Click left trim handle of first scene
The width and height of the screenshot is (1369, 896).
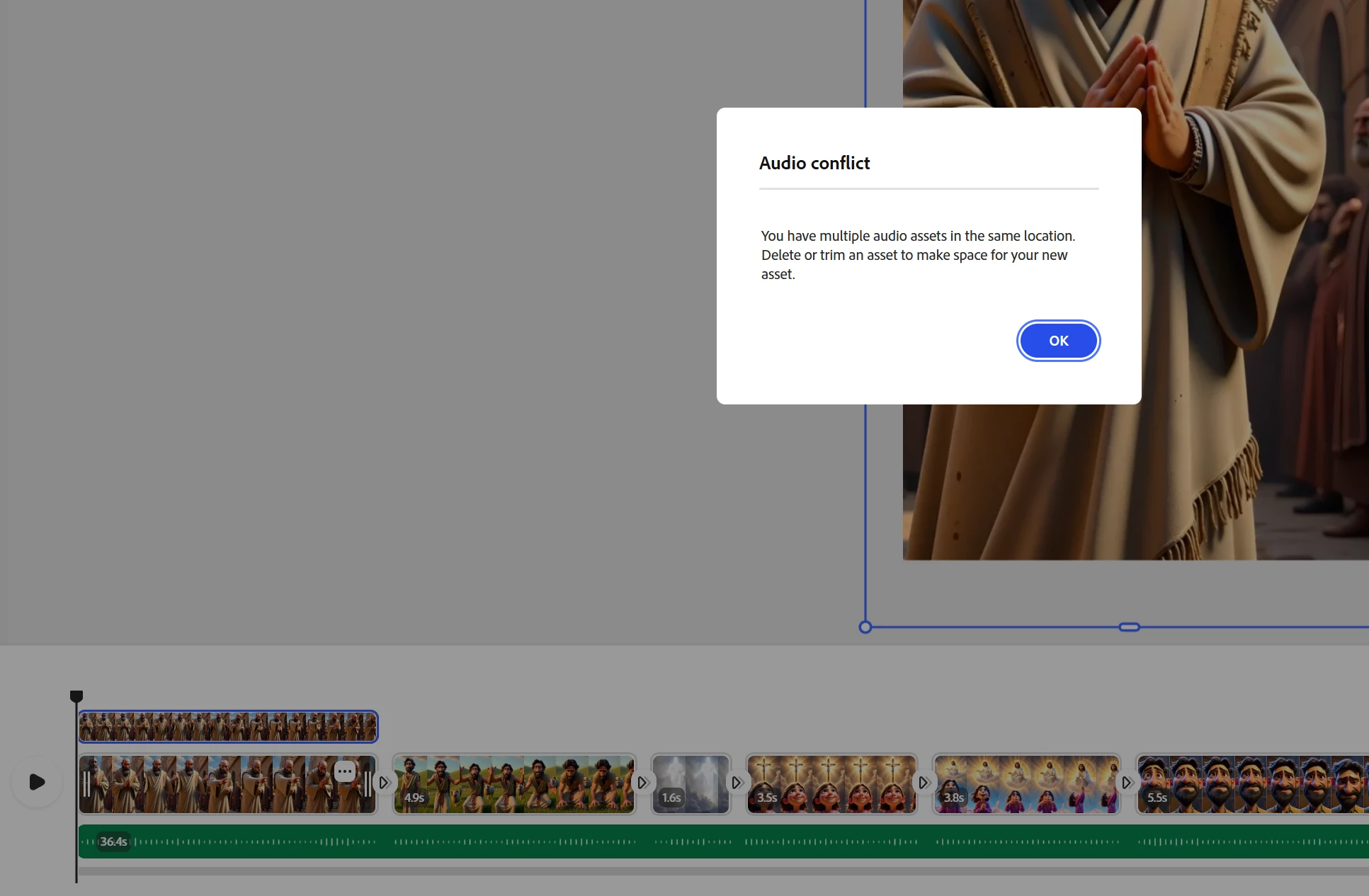86,784
